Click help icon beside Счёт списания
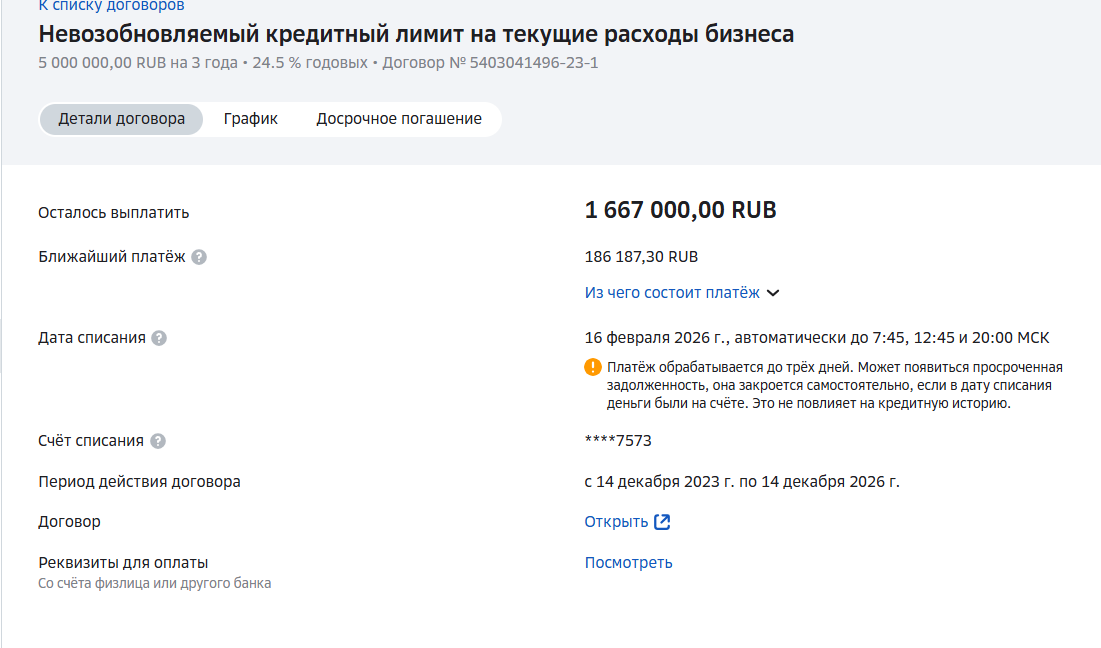Screen dimensions: 1101x648 (158, 441)
